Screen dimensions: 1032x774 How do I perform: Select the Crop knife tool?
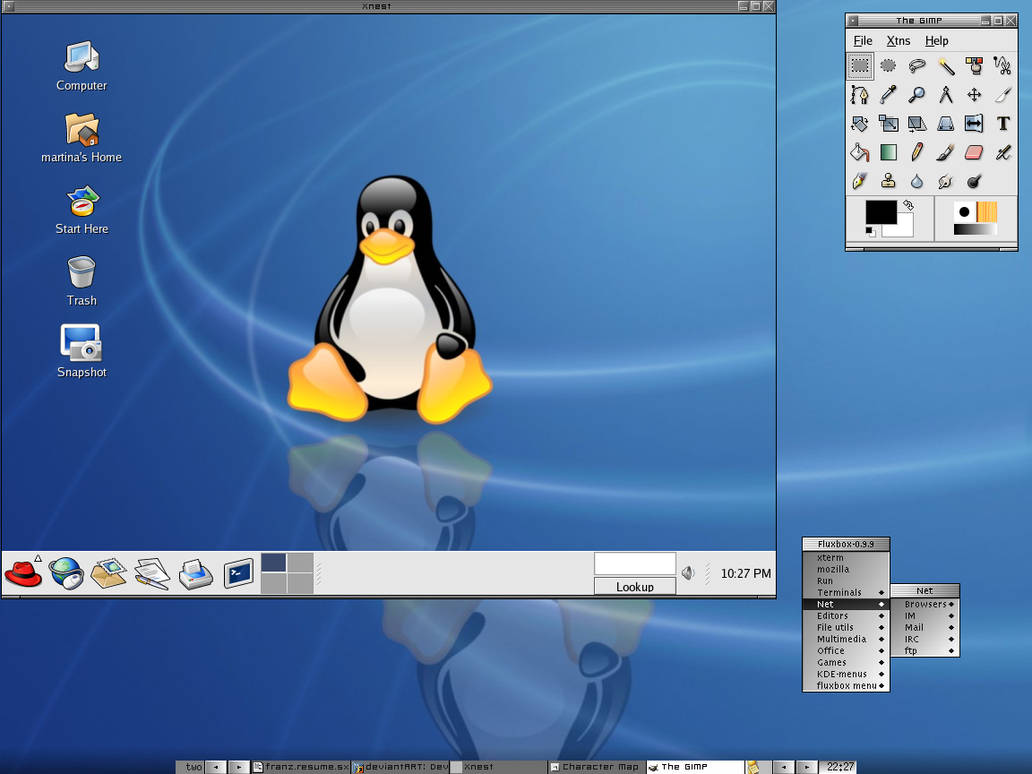(x=1002, y=95)
